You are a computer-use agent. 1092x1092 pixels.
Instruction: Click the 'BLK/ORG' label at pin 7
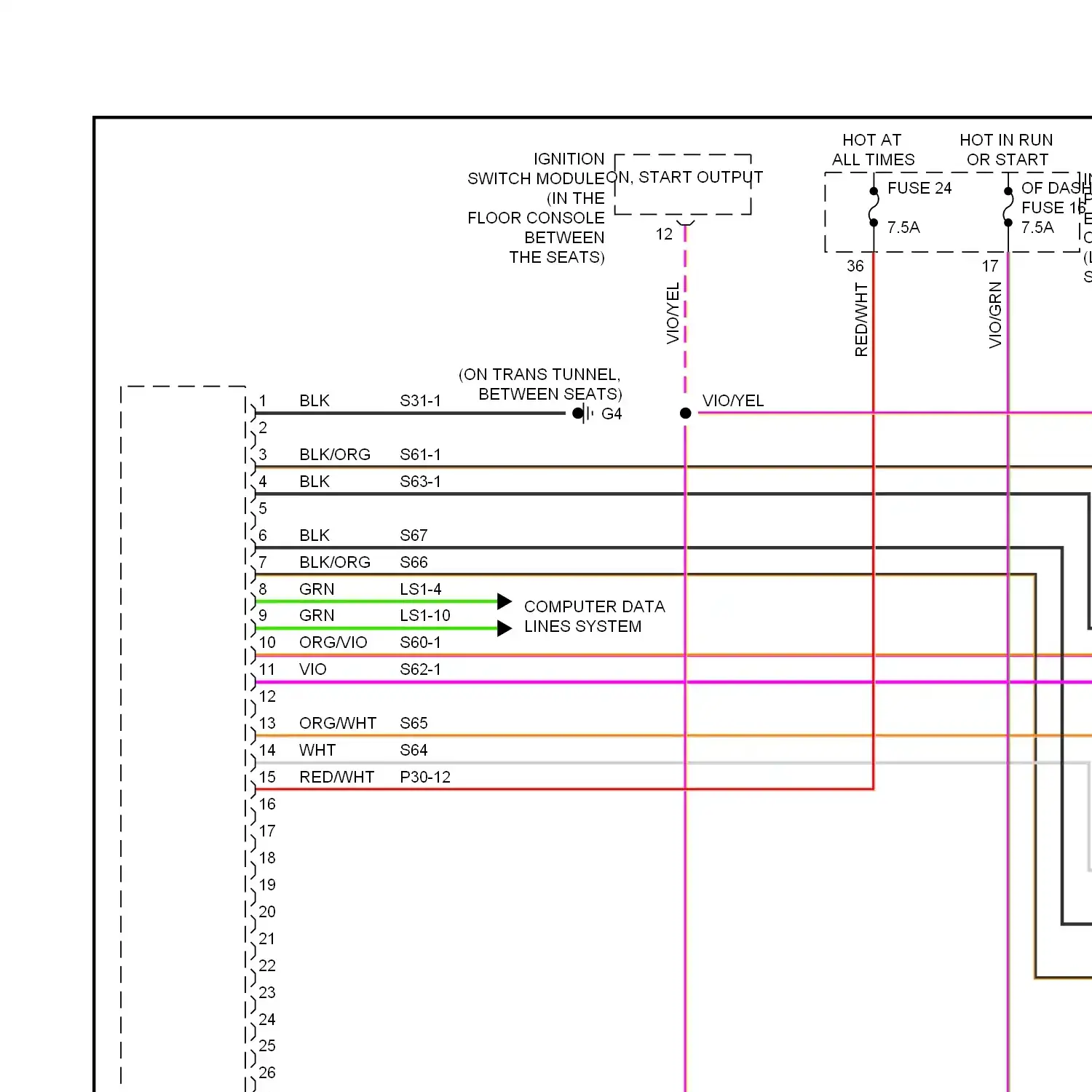click(335, 562)
